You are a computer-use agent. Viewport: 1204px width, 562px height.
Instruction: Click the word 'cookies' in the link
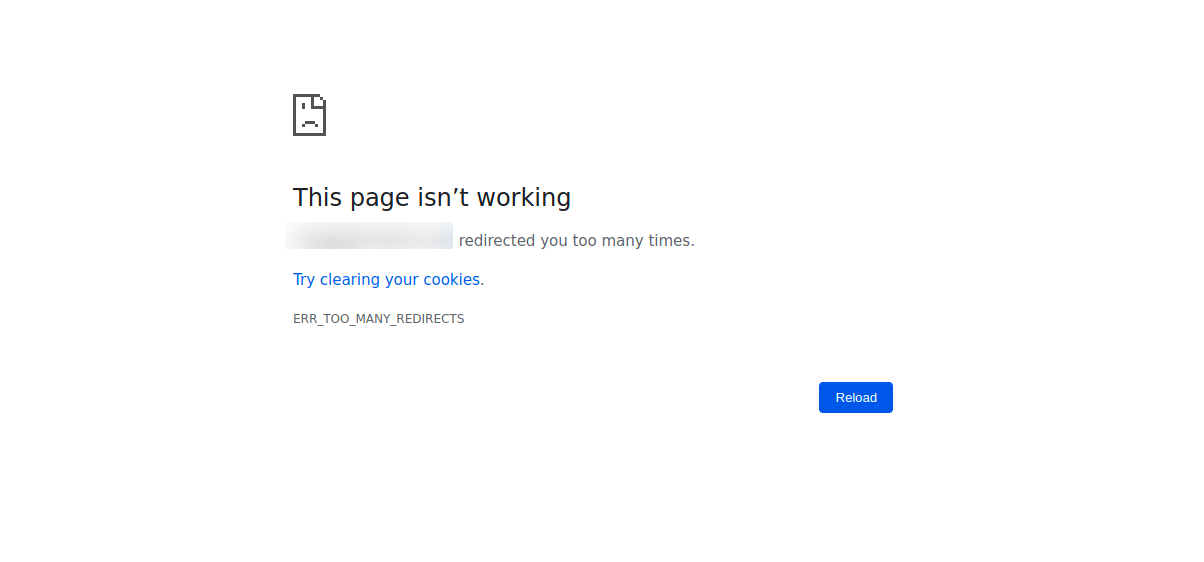tap(452, 280)
